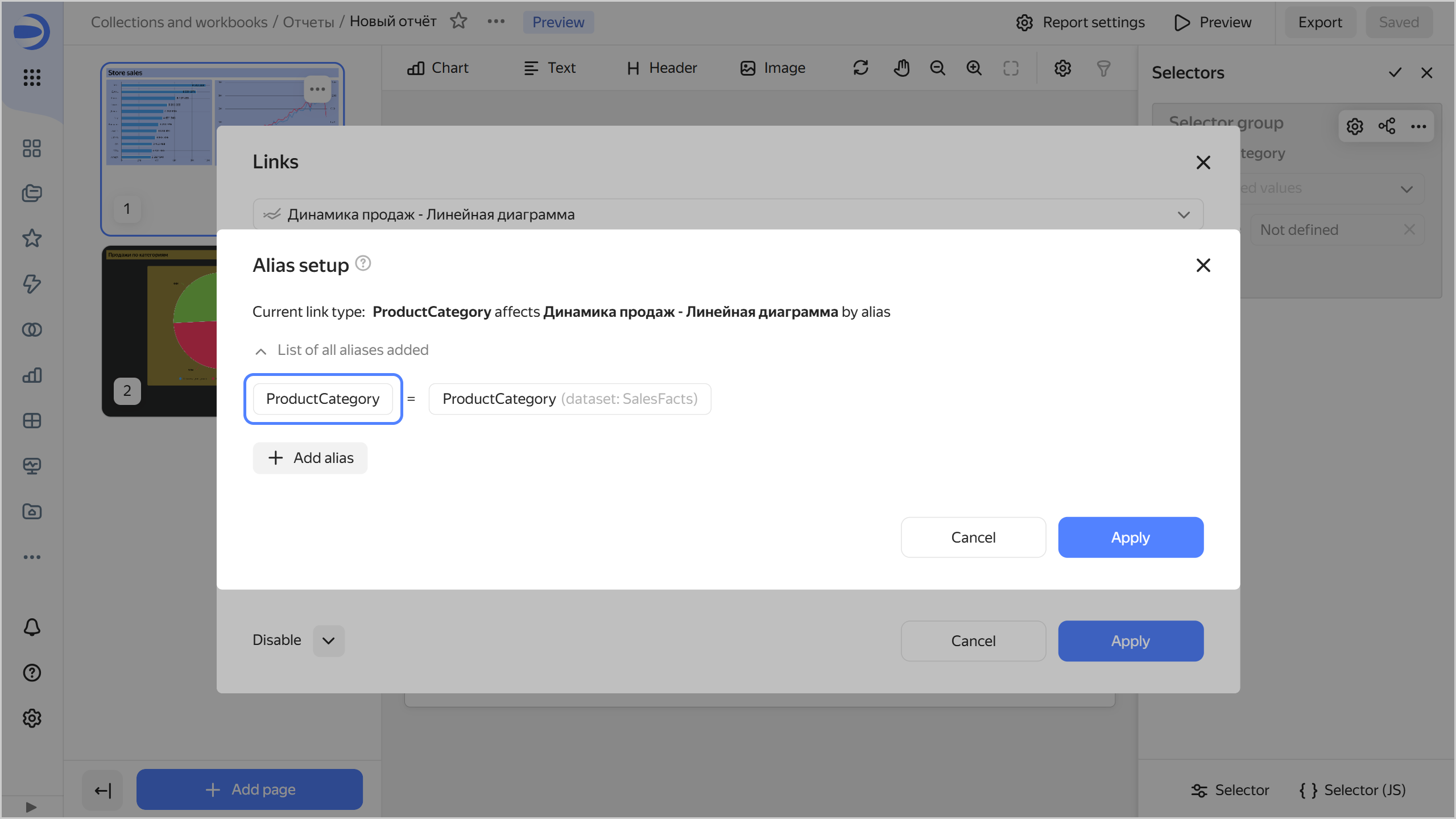Collapse the list of all aliases added

tap(261, 350)
